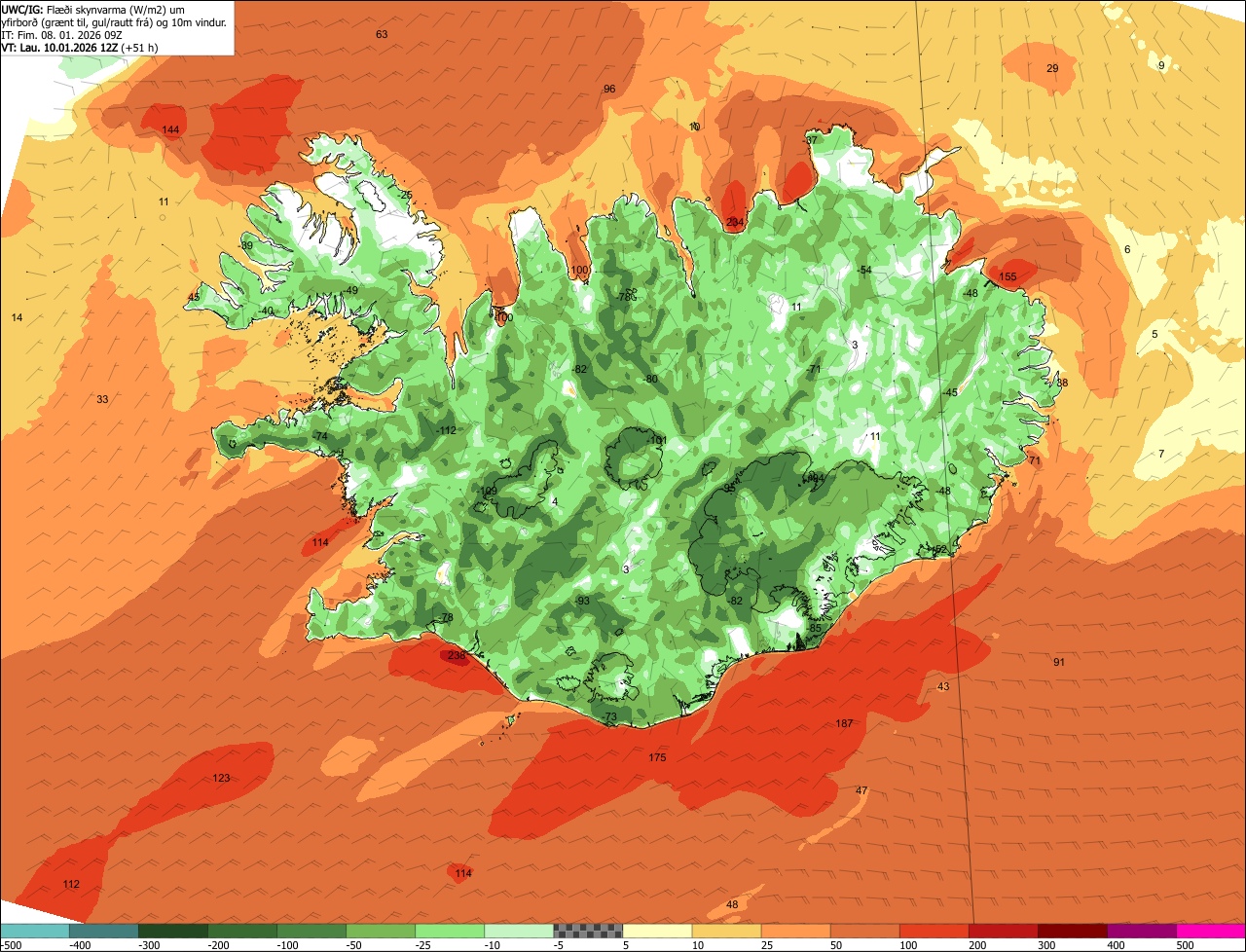The width and height of the screenshot is (1246, 952).
Task: Click the value 7 in the pale eastern area
Action: coord(1161,454)
